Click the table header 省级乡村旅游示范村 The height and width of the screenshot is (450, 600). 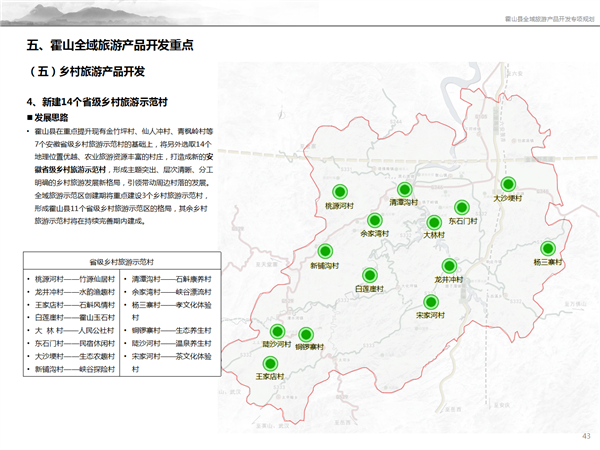(122, 262)
